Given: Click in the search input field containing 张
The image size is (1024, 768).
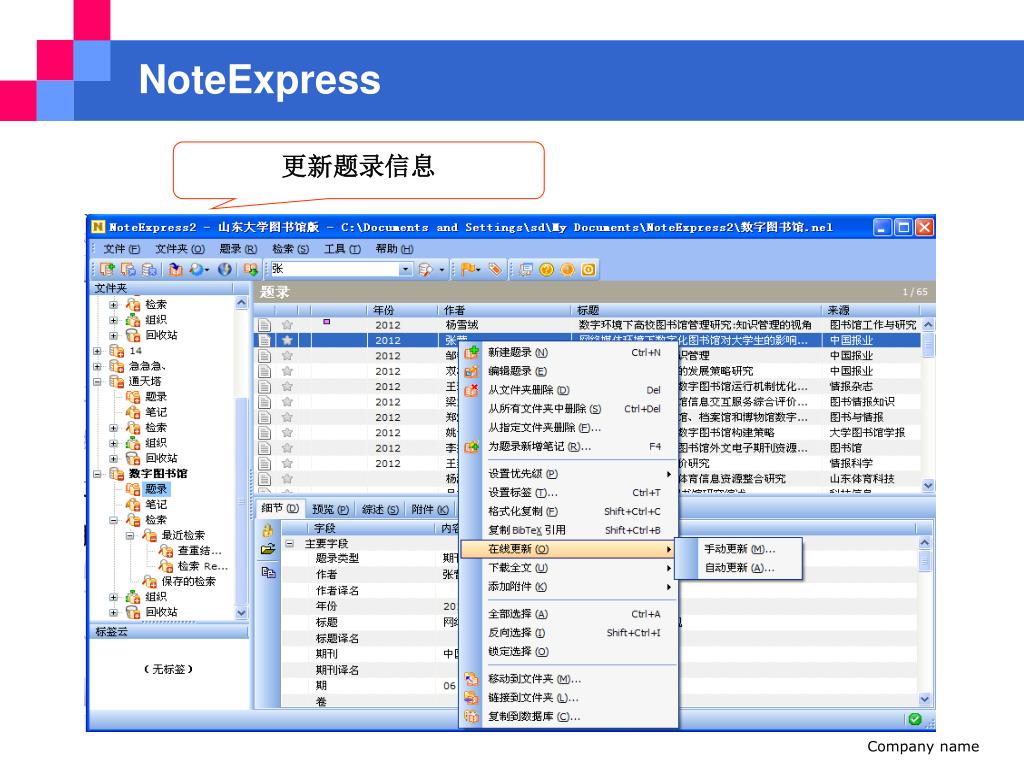Looking at the screenshot, I should pos(334,269).
